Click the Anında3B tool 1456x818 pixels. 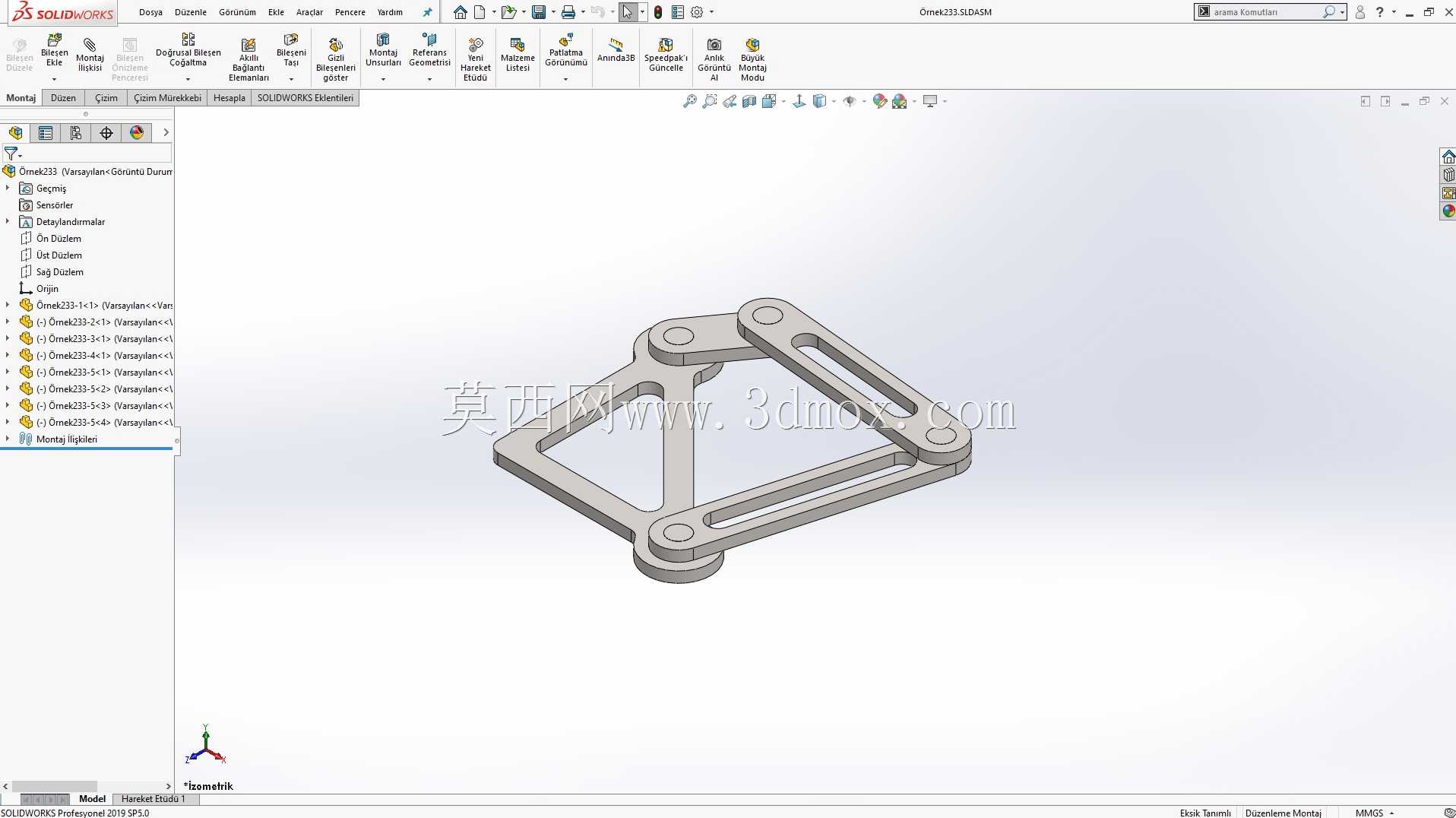(616, 50)
